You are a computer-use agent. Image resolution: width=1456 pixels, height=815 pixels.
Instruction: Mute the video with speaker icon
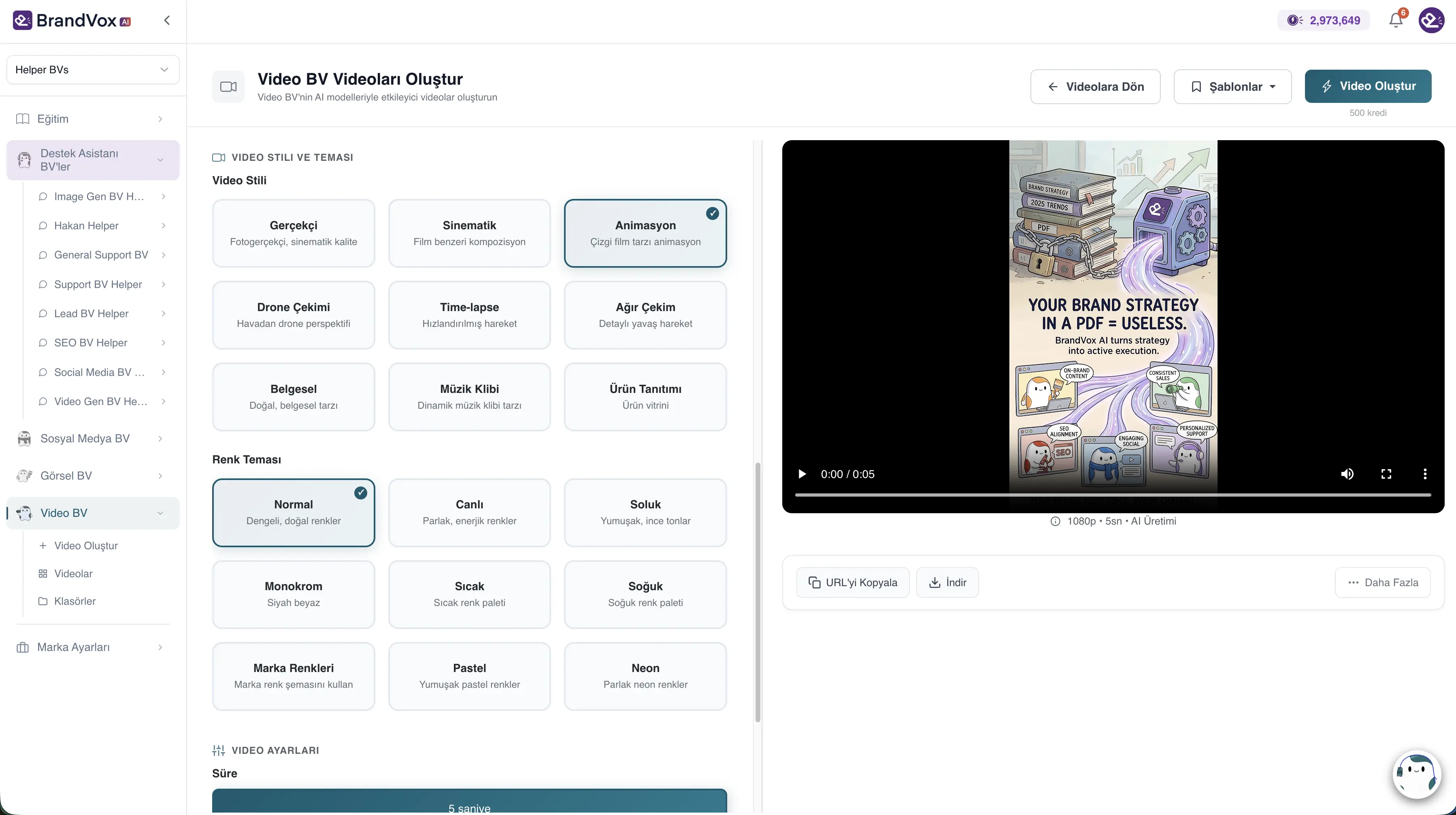pyautogui.click(x=1347, y=474)
